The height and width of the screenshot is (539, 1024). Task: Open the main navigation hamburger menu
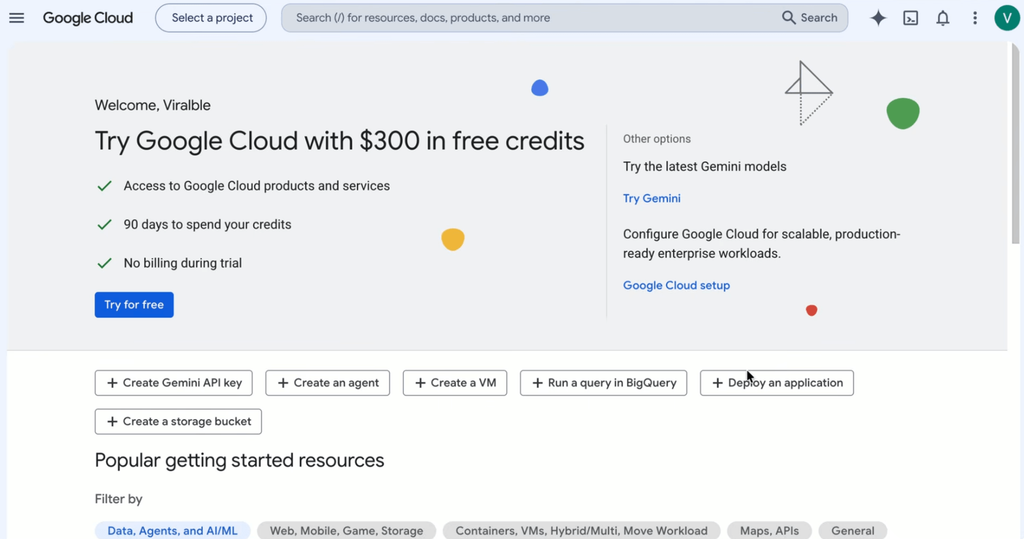point(16,18)
